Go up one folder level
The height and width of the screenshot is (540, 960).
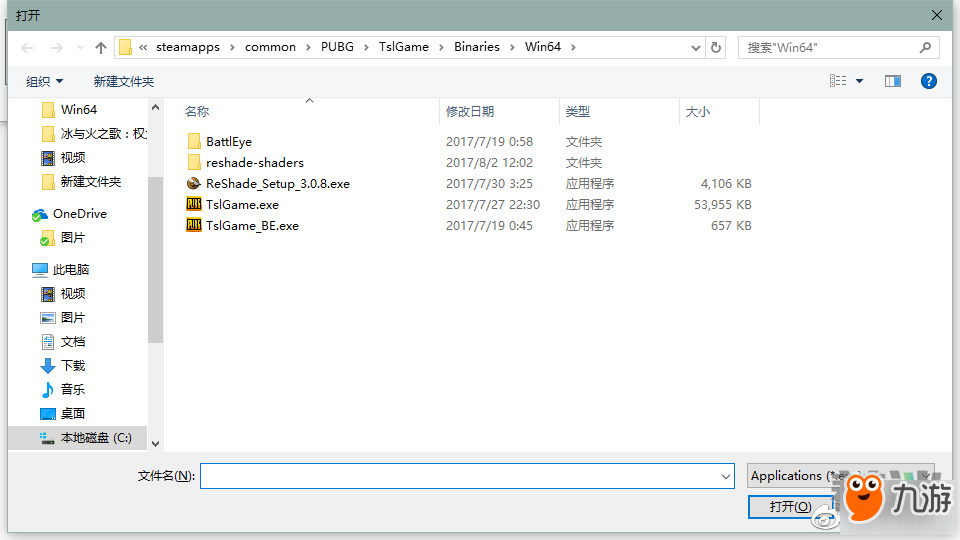click(x=101, y=48)
